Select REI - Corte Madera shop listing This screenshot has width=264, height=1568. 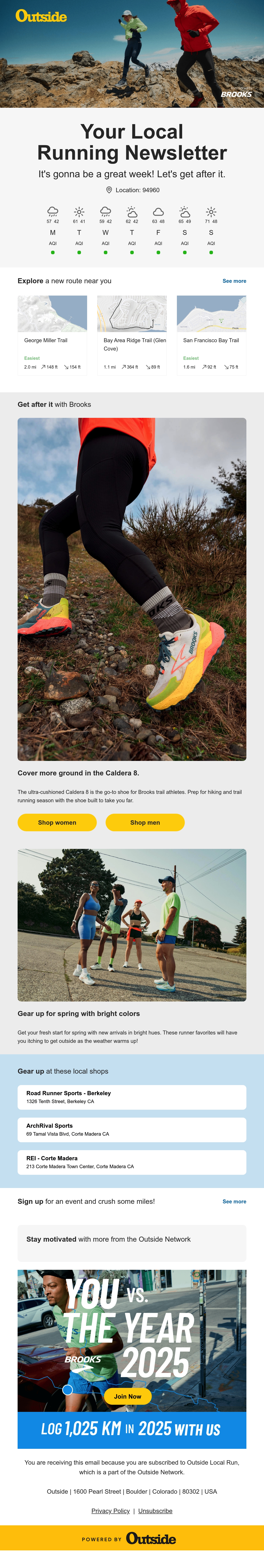tap(132, 1162)
